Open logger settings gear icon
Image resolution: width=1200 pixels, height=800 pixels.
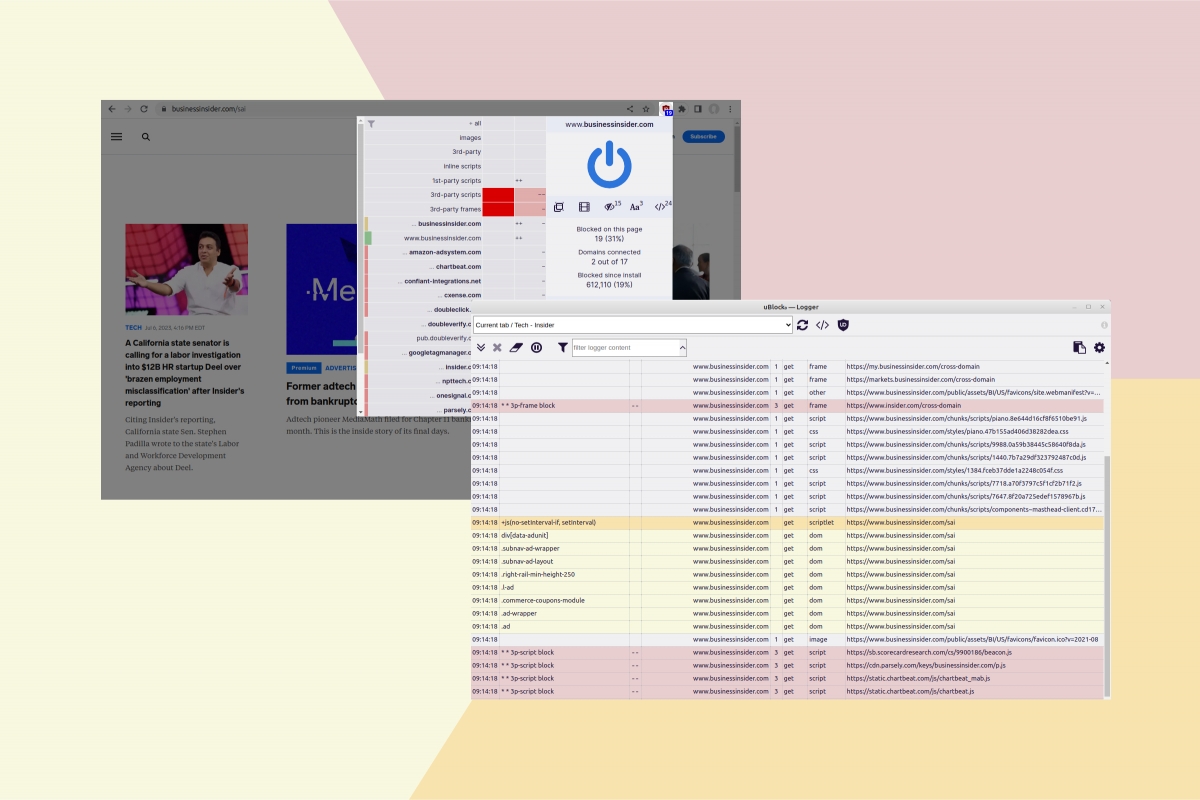point(1099,348)
